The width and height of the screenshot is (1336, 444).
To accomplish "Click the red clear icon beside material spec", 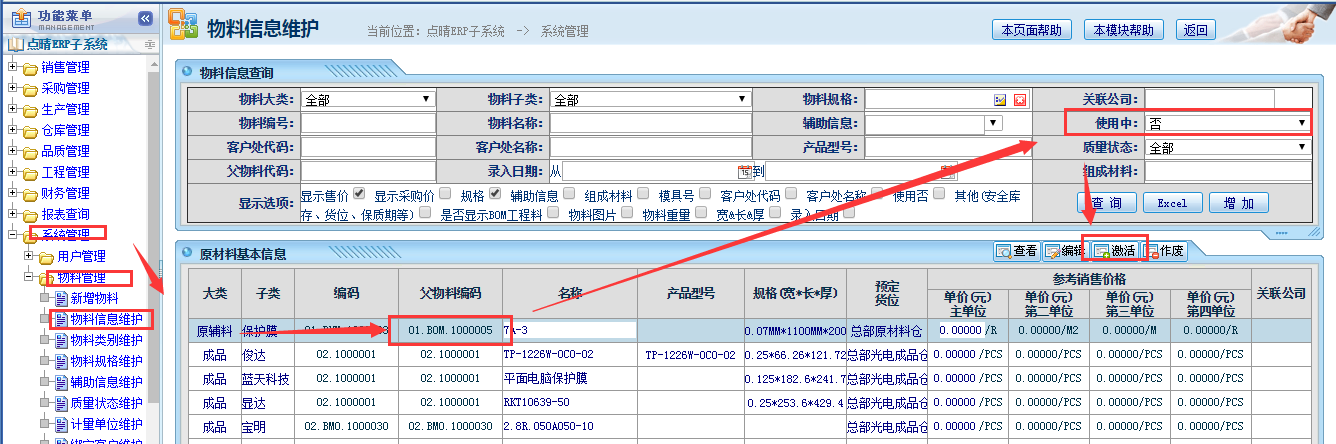I will click(x=1020, y=100).
